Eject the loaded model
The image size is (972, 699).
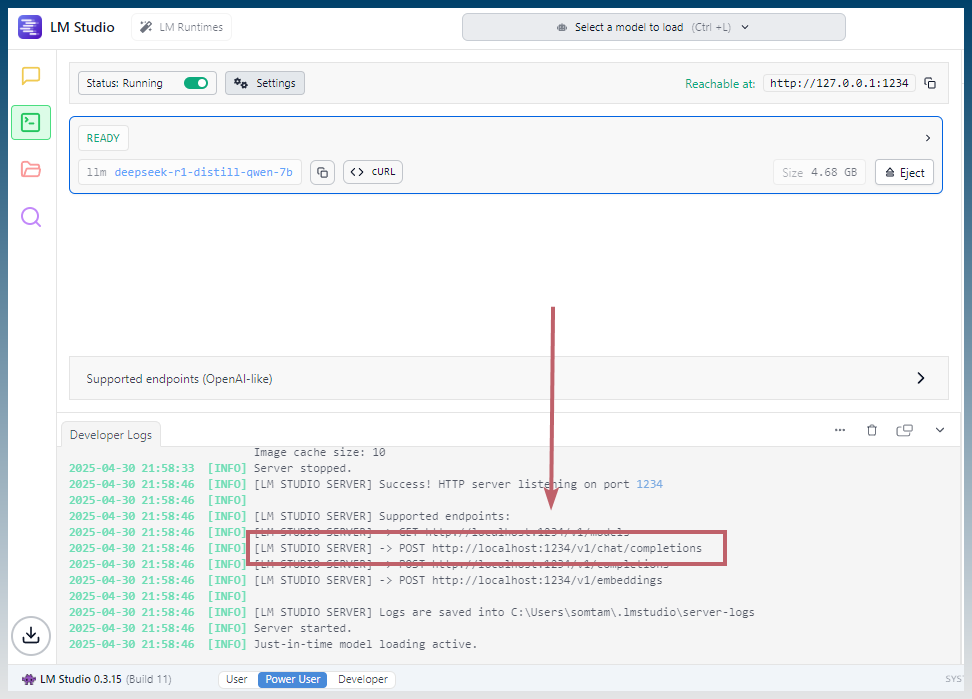pos(904,172)
